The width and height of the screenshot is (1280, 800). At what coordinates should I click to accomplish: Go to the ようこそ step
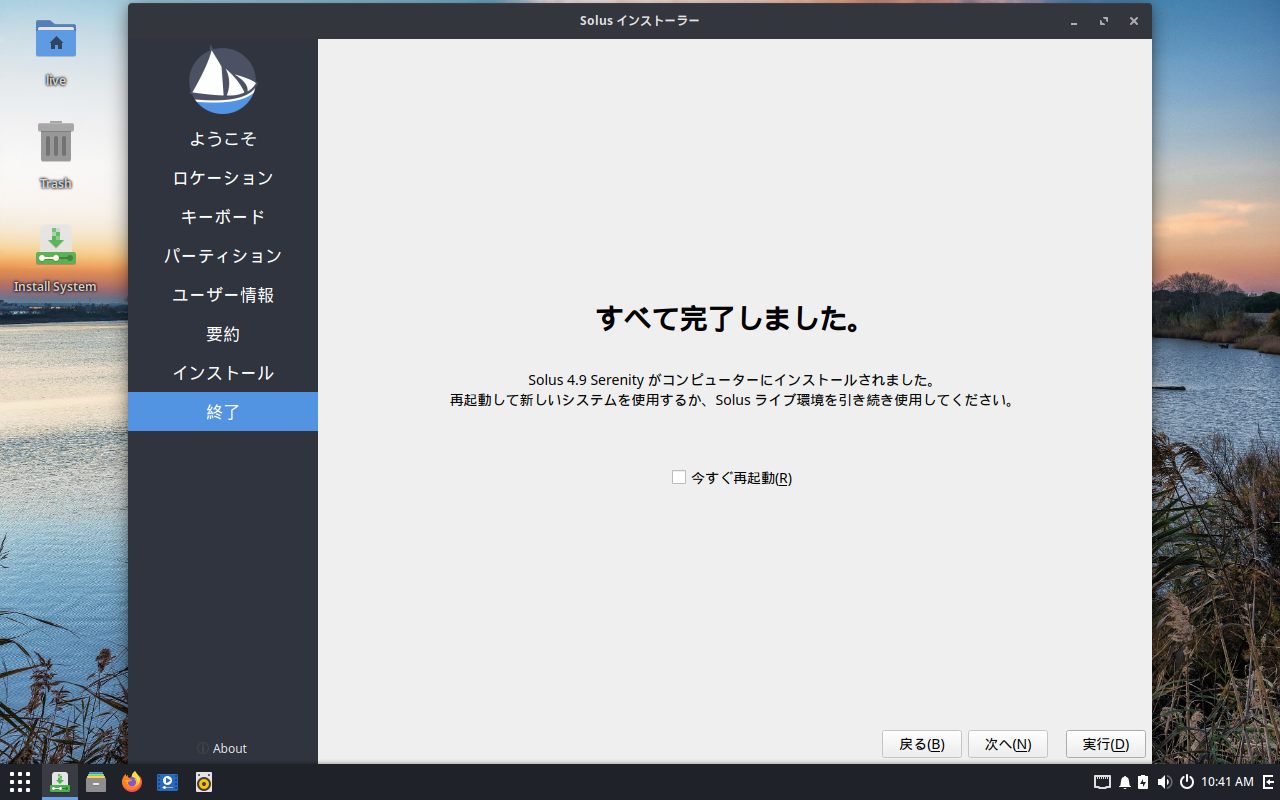(223, 139)
